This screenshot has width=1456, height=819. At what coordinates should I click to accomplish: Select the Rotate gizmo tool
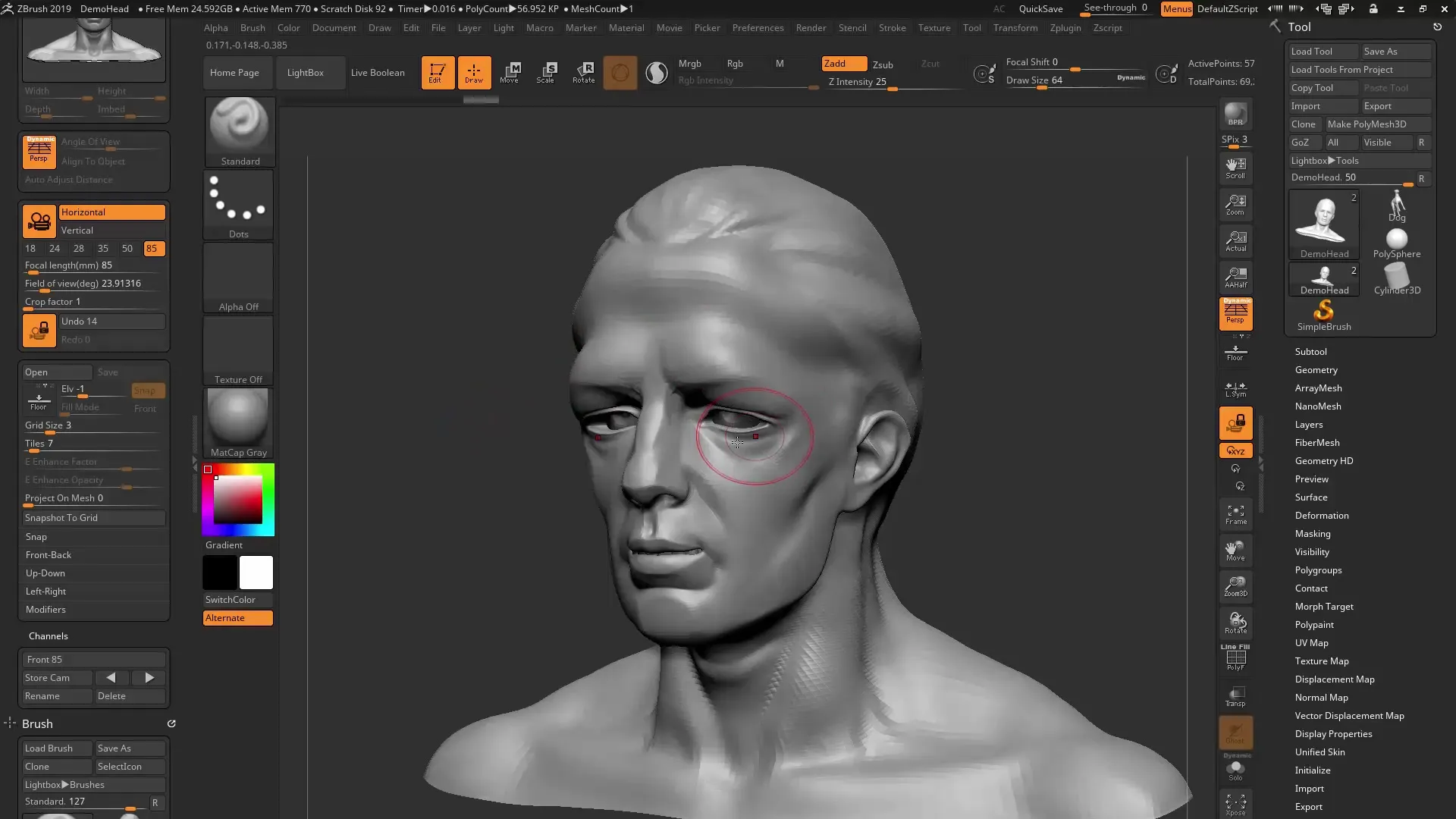583,73
